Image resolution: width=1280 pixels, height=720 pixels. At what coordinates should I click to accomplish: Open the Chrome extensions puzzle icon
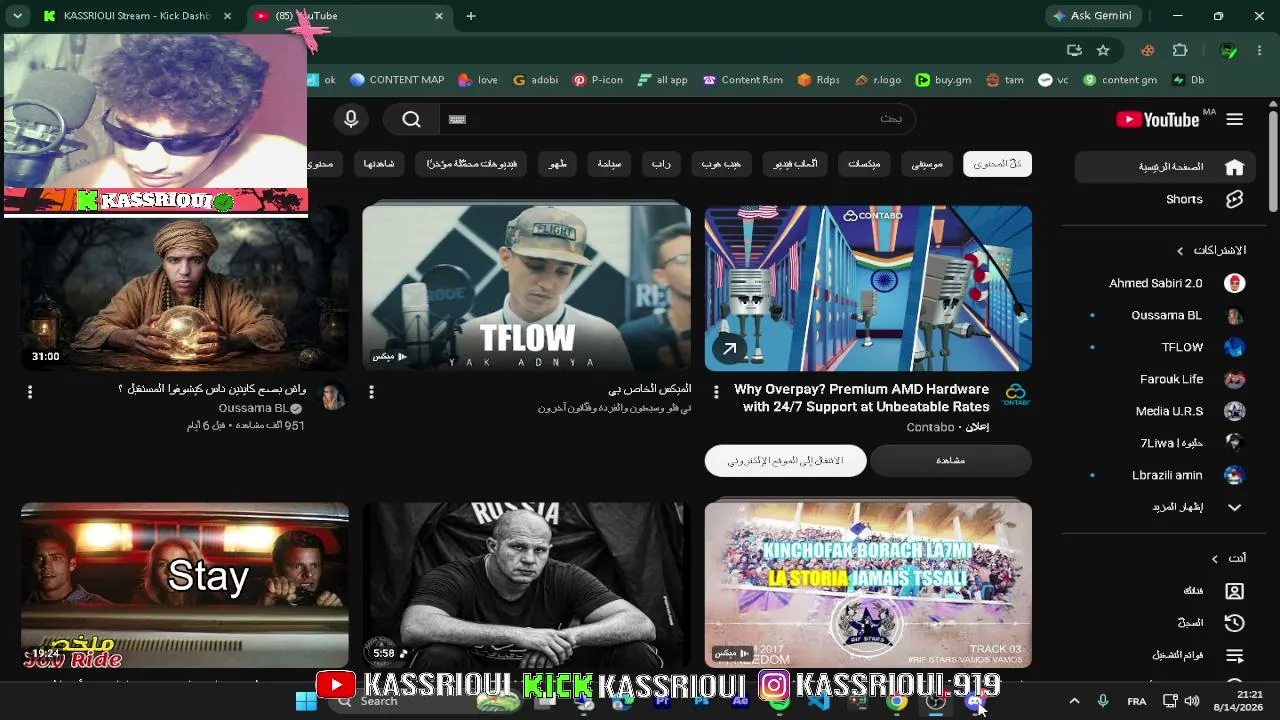click(x=1180, y=50)
